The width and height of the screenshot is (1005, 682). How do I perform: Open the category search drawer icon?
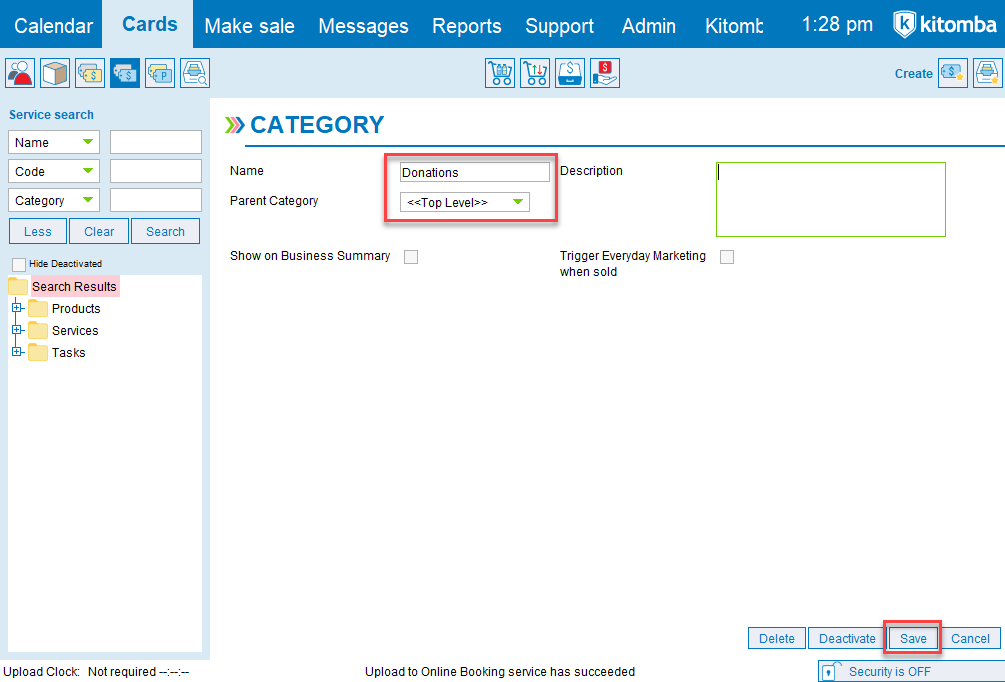click(195, 73)
